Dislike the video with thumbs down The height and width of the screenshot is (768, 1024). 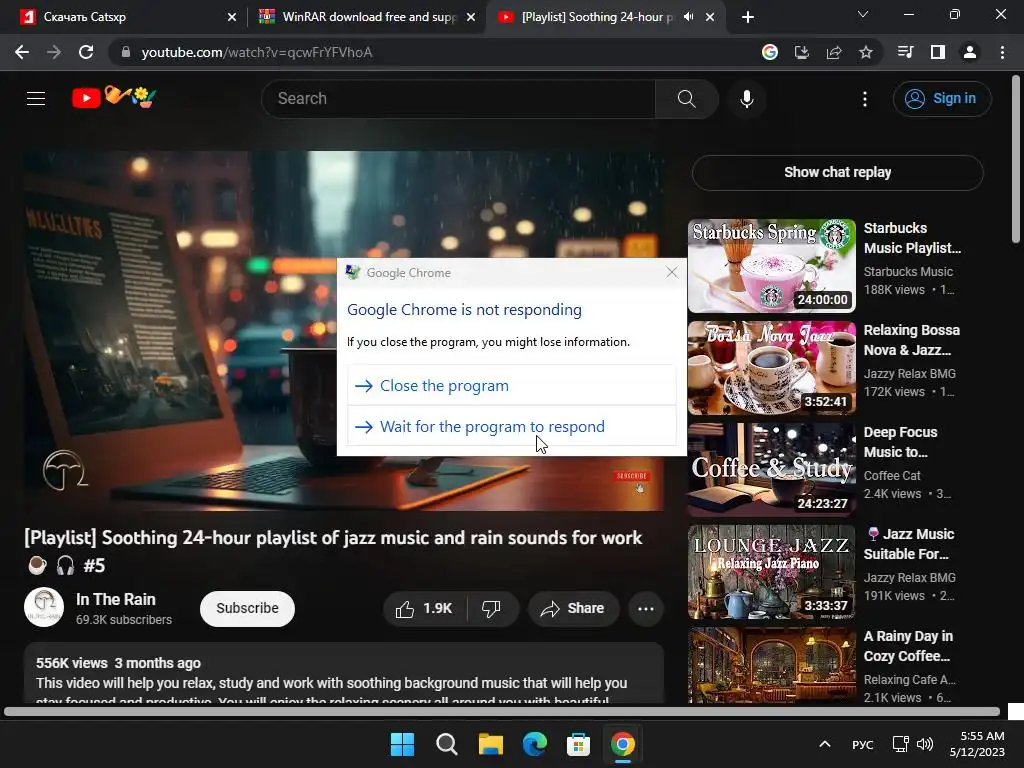pyautogui.click(x=491, y=609)
